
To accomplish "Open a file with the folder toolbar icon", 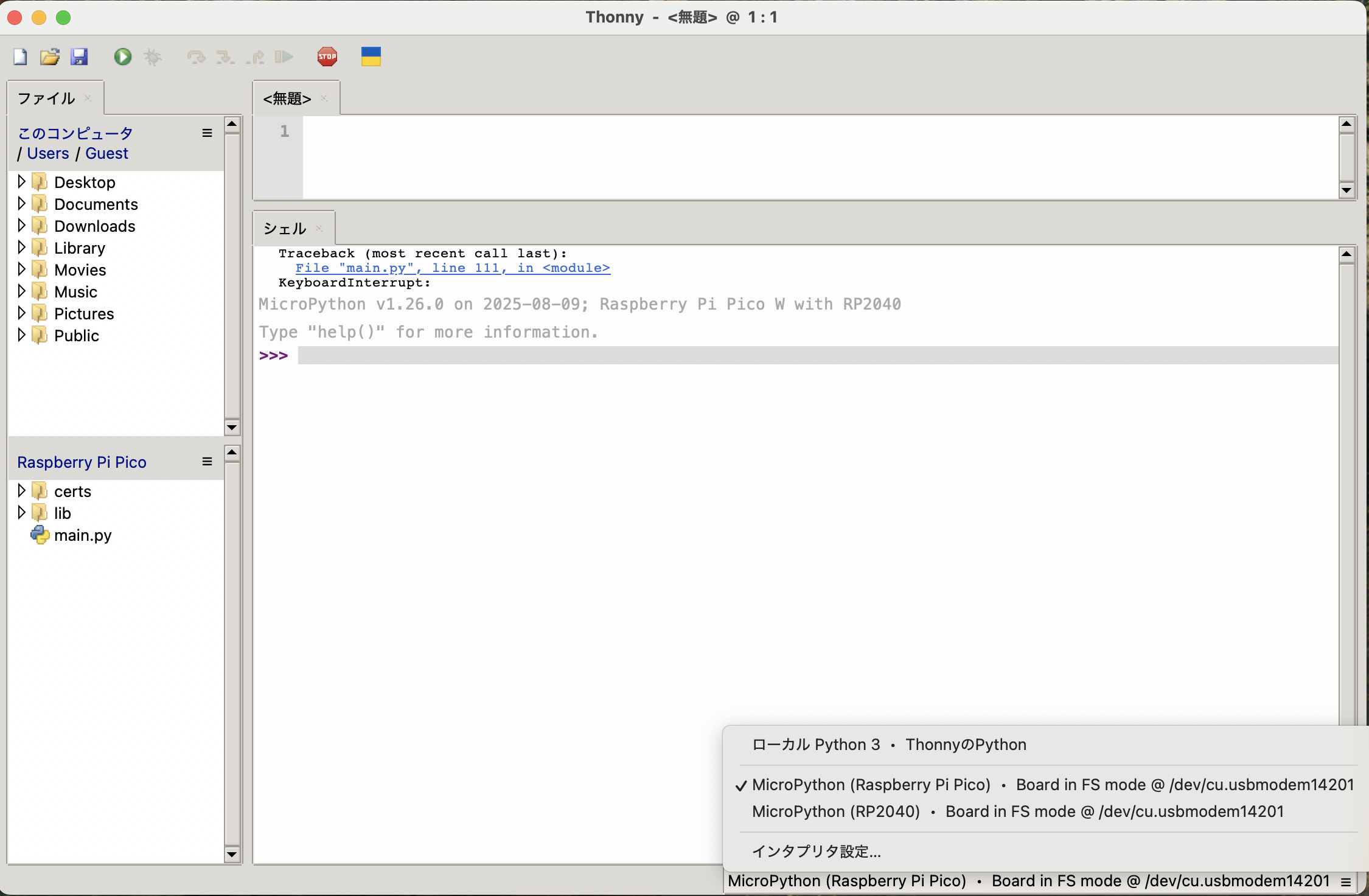I will (x=50, y=57).
